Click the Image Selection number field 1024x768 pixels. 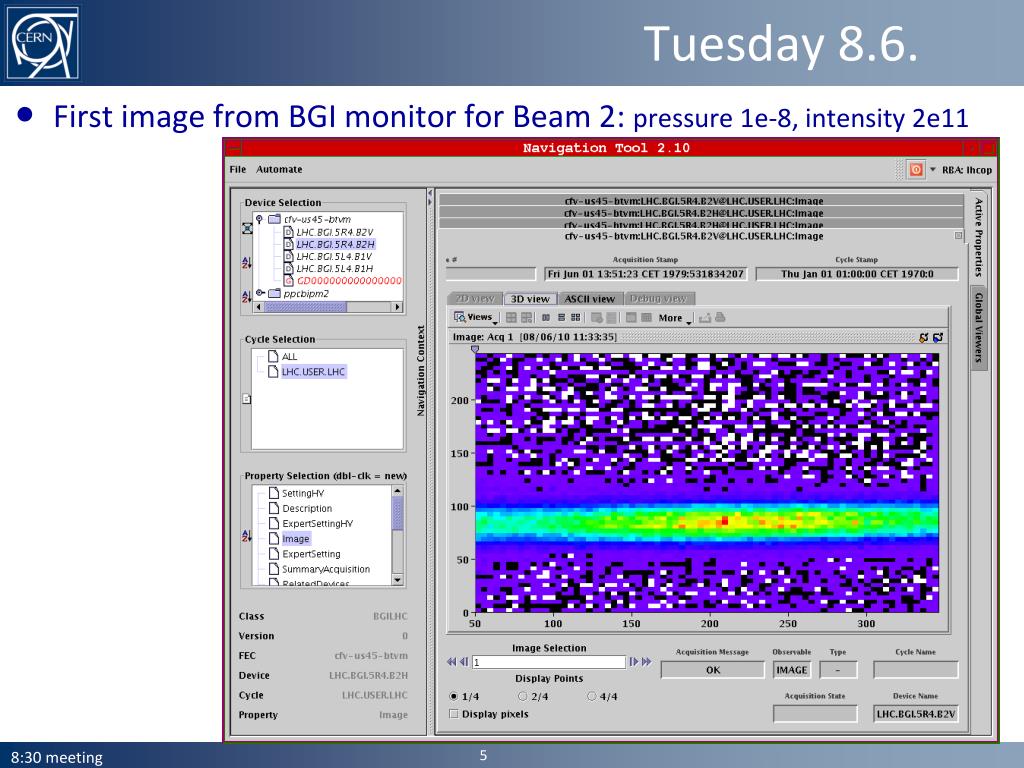pos(549,662)
